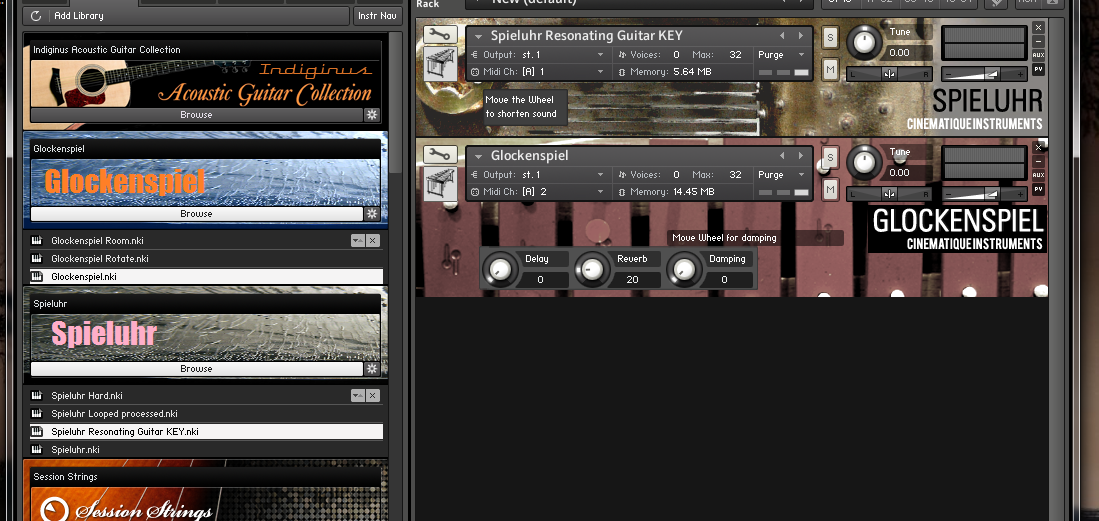Click the library browser vertical scrollbar

(396, 103)
